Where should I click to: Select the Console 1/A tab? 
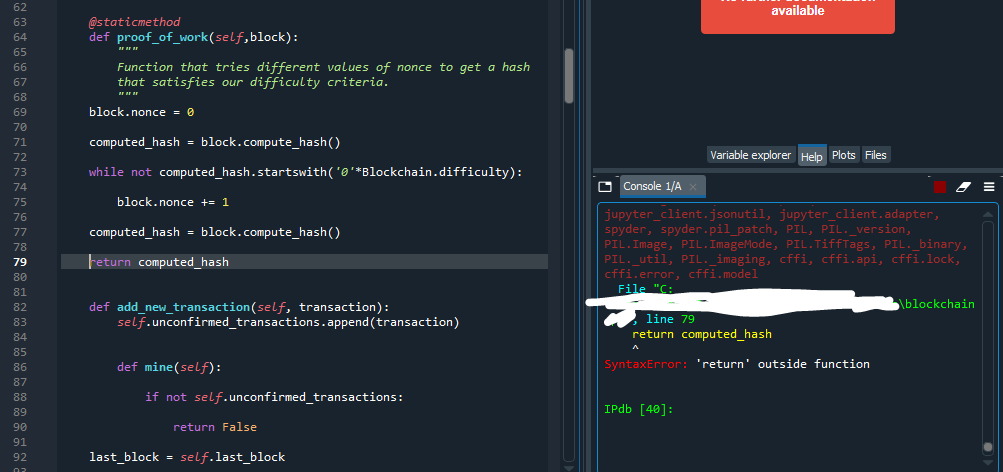[652, 186]
